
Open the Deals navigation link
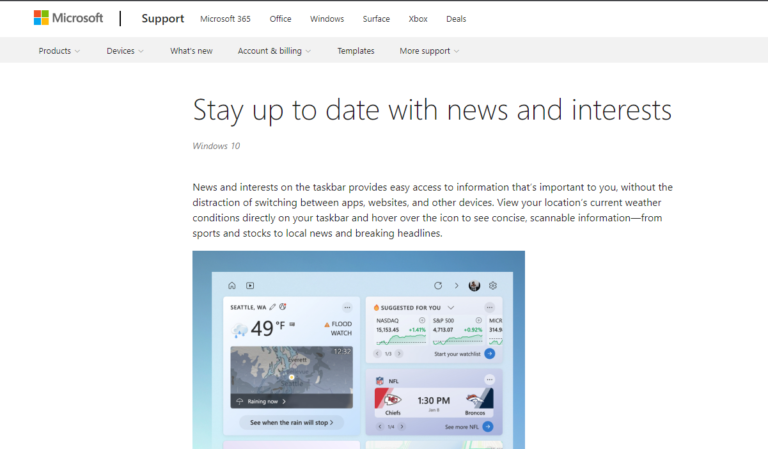tap(456, 19)
